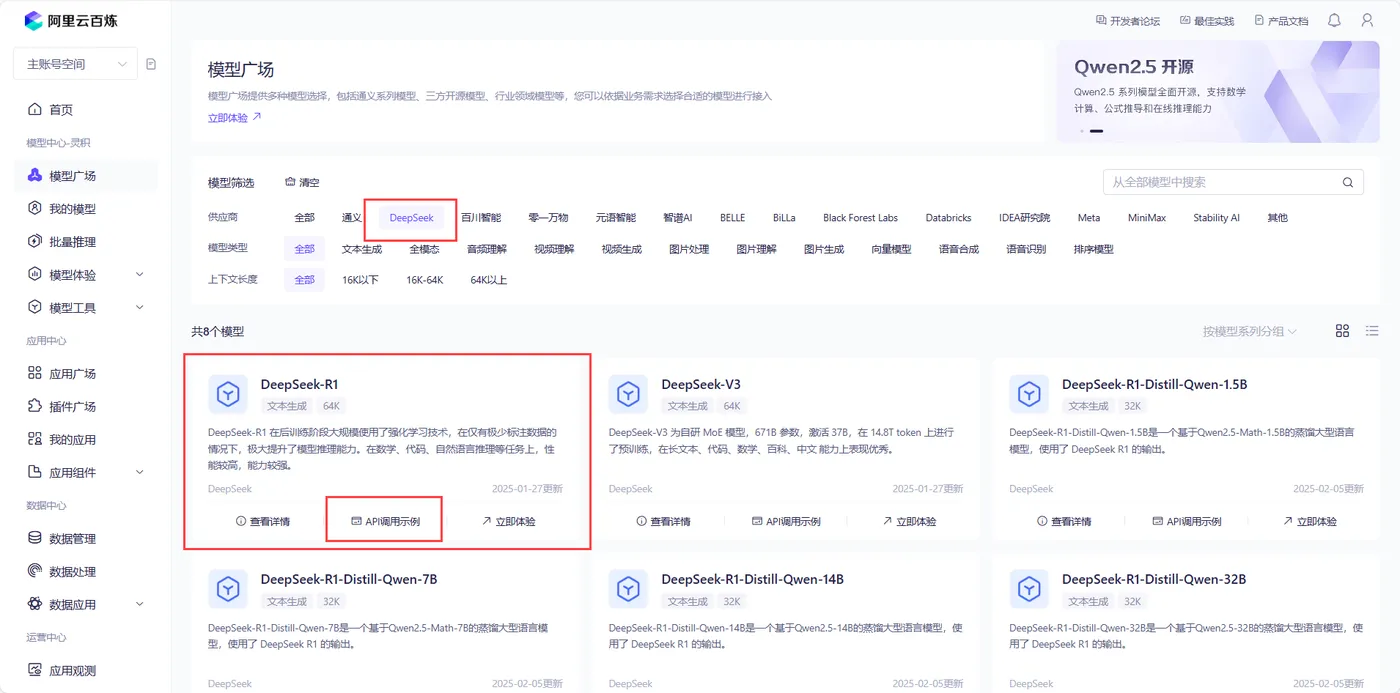Open 模型广场 in the sidebar
Viewport: 1400px width, 693px height.
pyautogui.click(x=86, y=176)
